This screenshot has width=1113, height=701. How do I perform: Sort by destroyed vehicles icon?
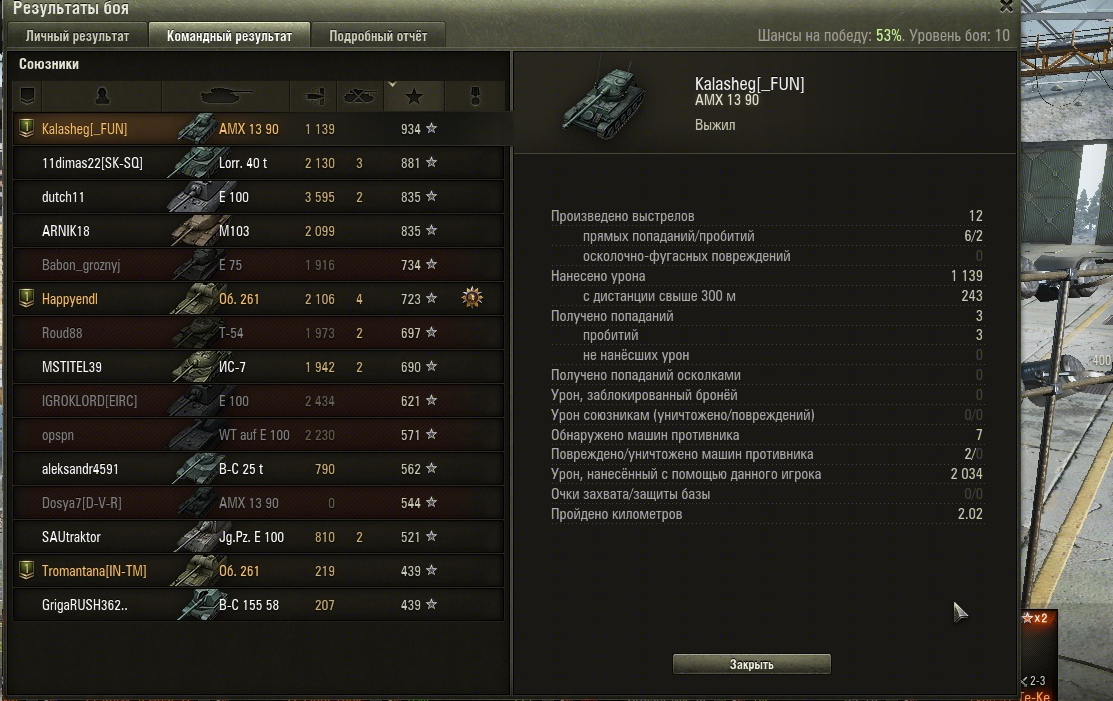coord(359,96)
